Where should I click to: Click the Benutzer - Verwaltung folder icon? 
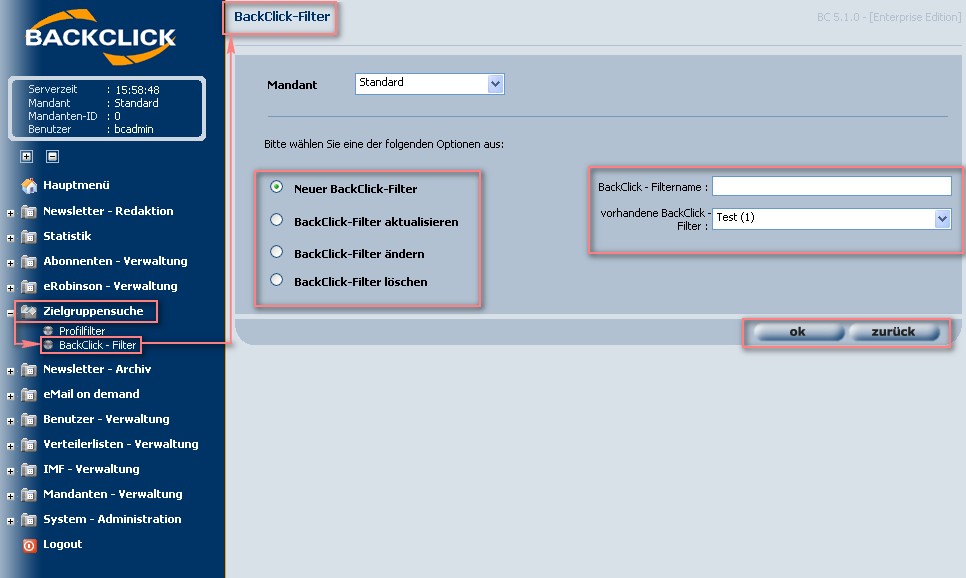point(29,419)
